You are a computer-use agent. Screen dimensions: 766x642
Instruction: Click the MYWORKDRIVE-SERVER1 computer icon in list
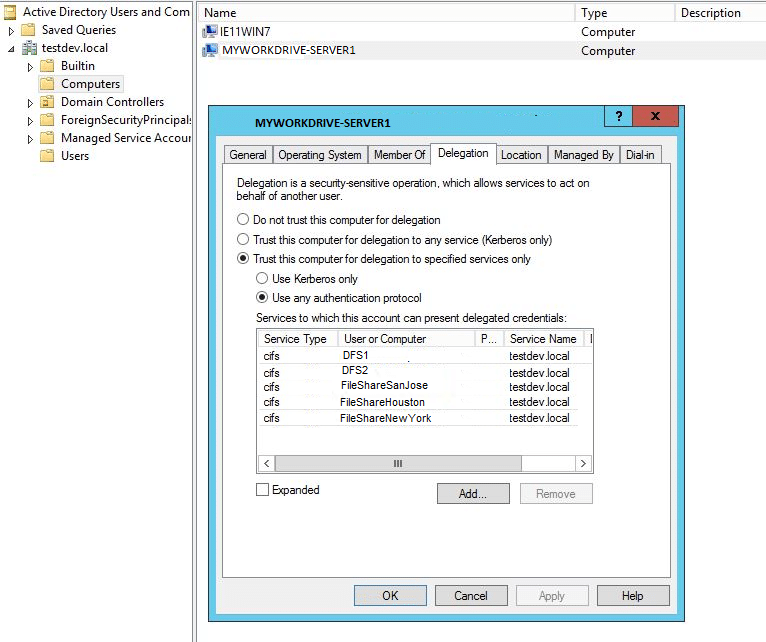click(x=210, y=50)
